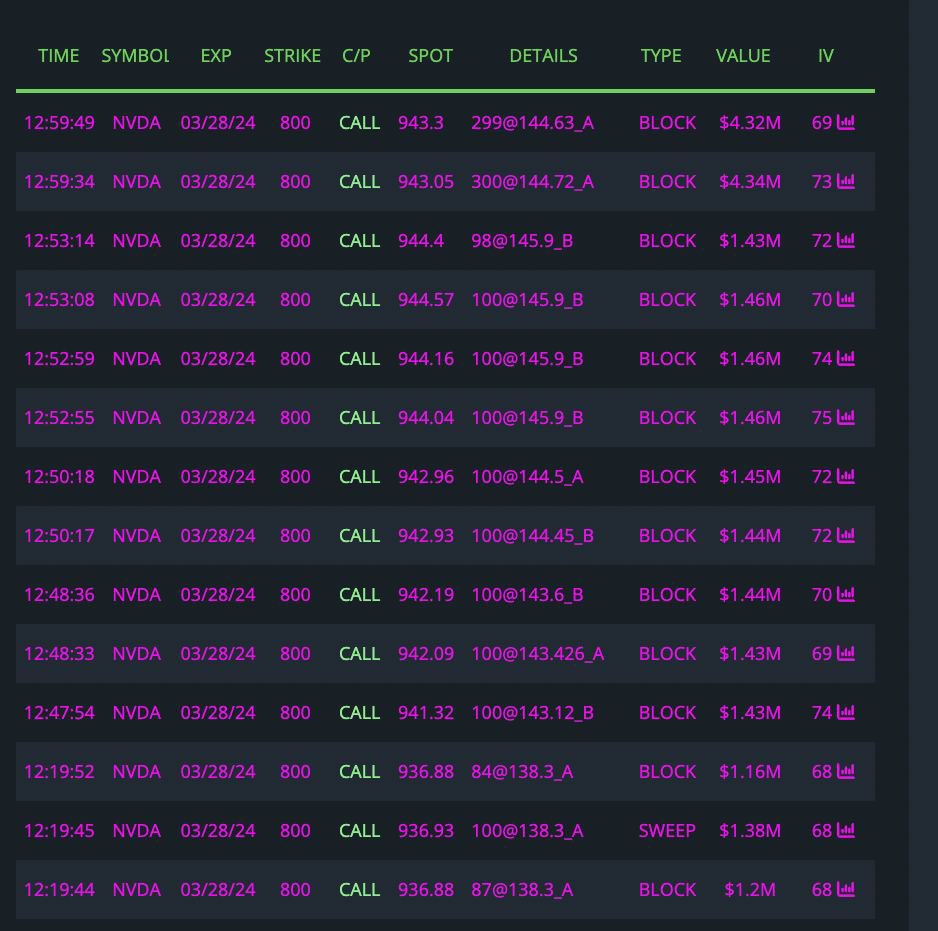Click details 100@144.45_B
Screen dimensions: 938x931
coord(532,535)
